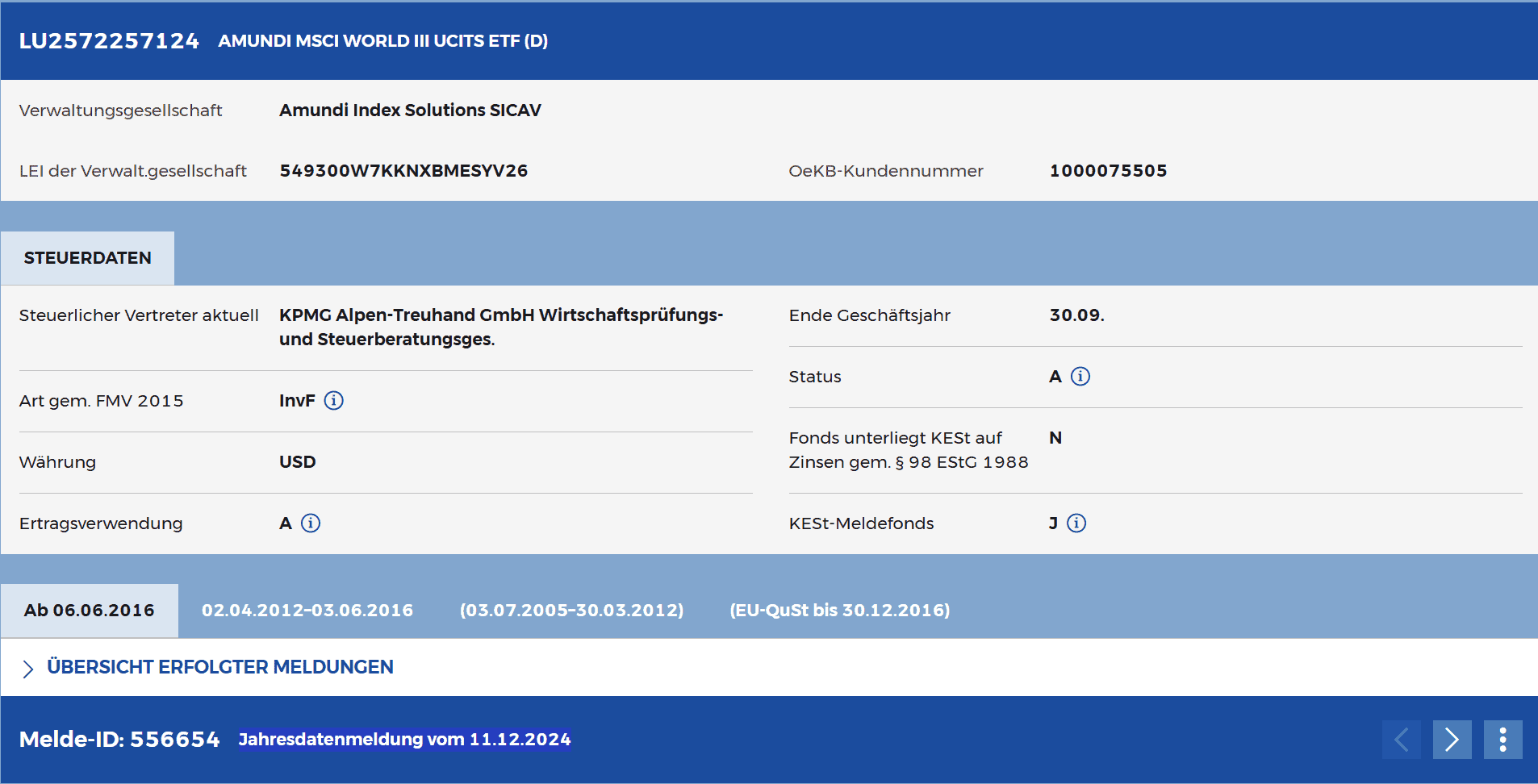Show info for KESt-Meldefonds J
The image size is (1538, 784).
pos(1076,523)
